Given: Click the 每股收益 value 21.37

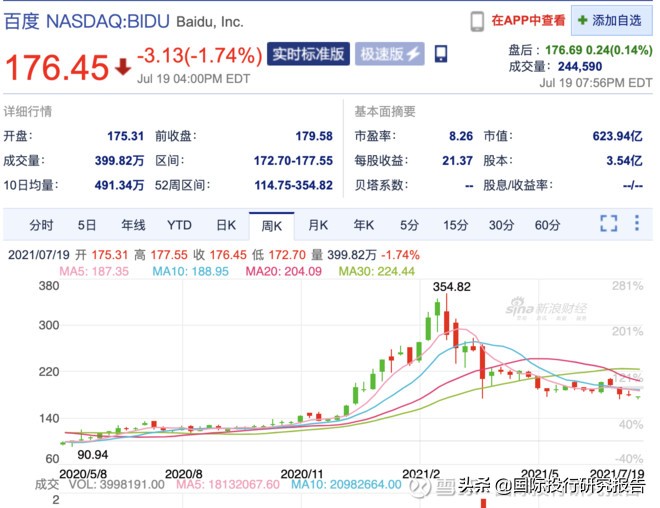Looking at the screenshot, I should point(458,160).
